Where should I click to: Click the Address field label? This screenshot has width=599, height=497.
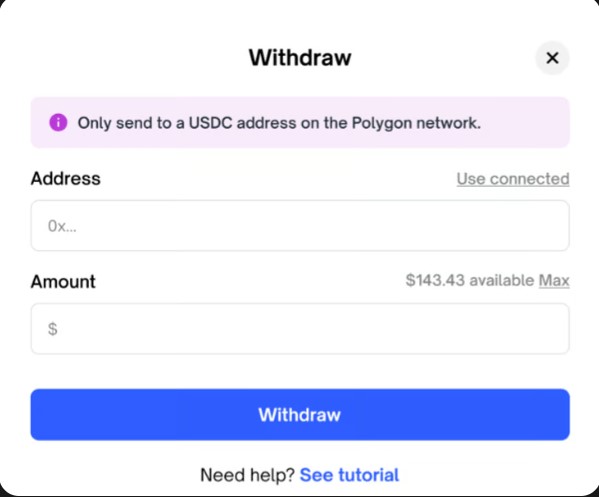(x=66, y=178)
